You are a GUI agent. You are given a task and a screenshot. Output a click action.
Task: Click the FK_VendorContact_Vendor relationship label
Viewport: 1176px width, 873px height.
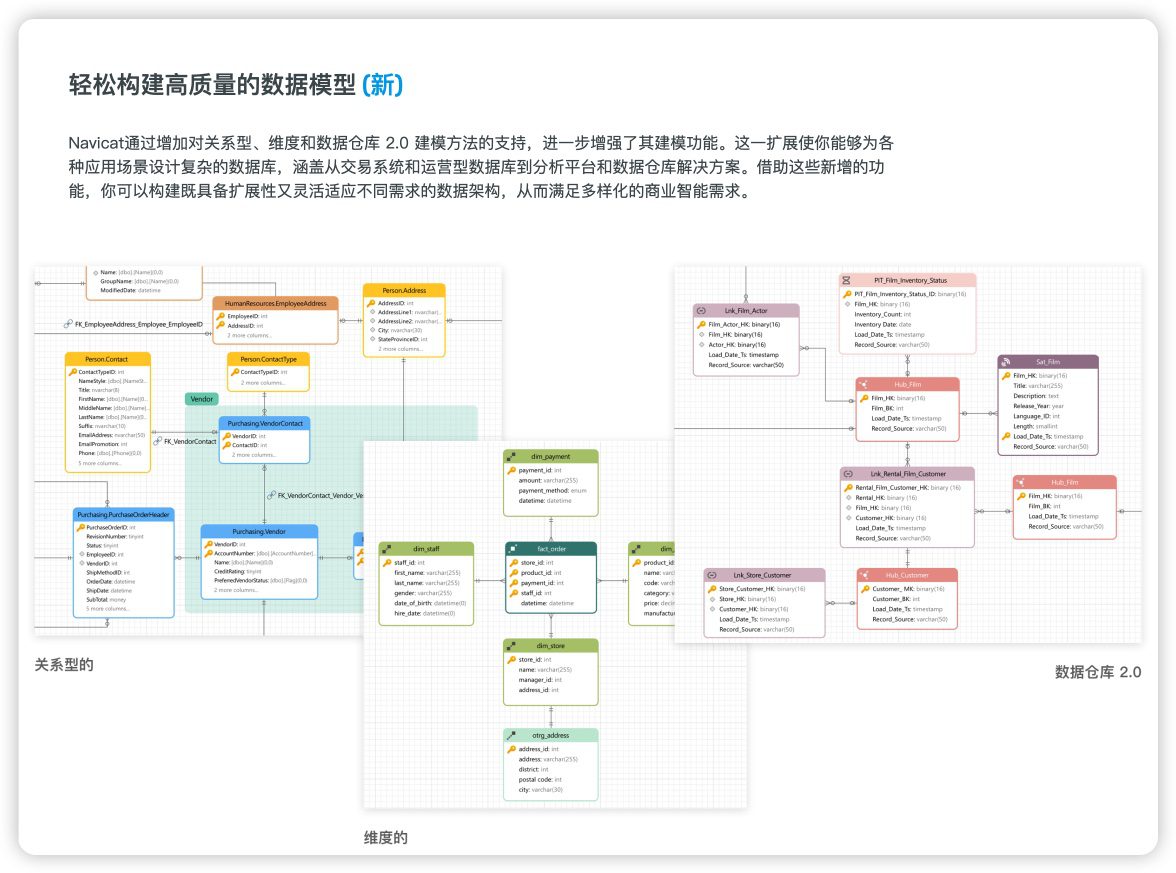[319, 495]
